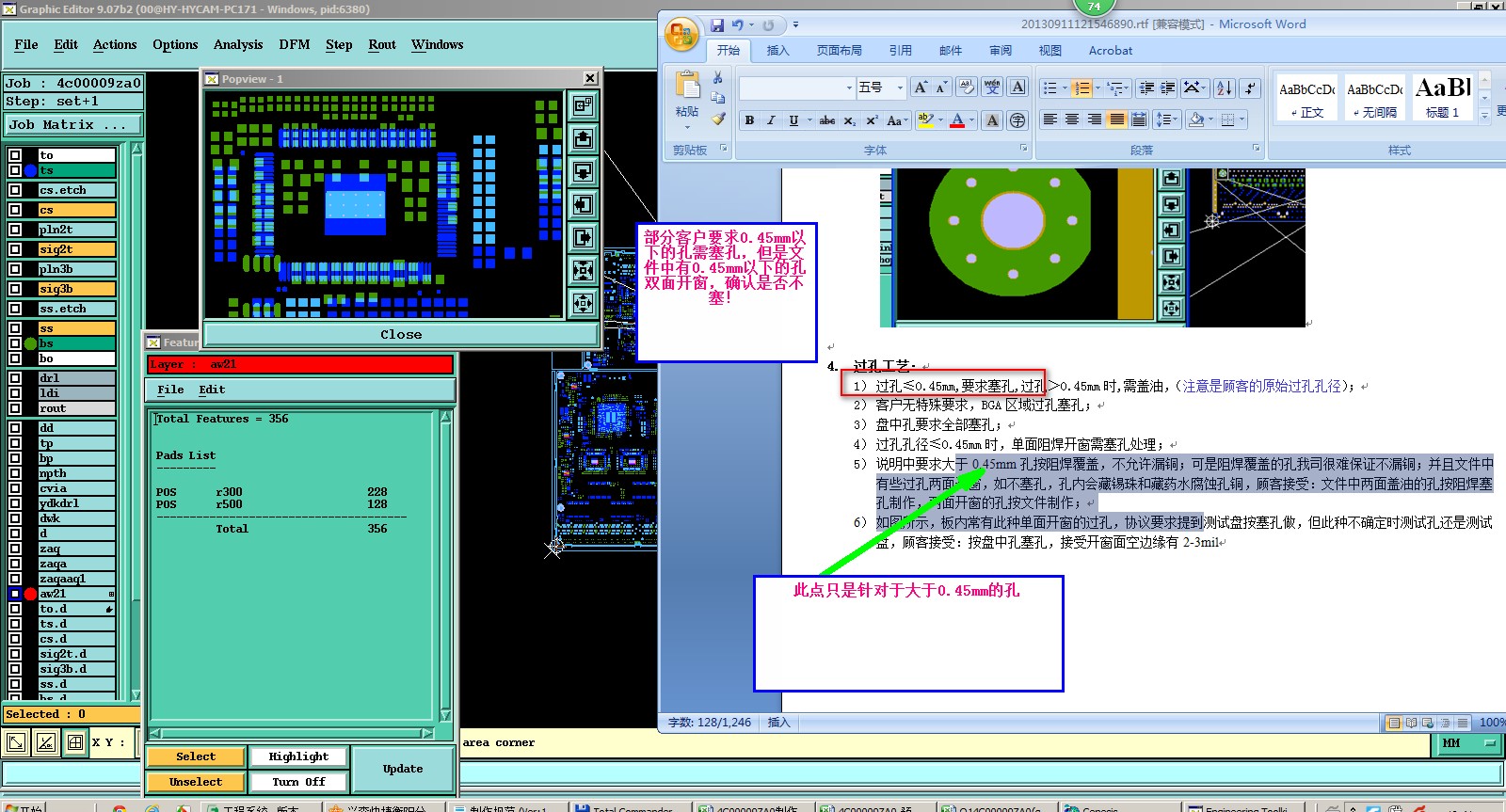Toggle the checkbox for layer sig2t

pos(15,249)
